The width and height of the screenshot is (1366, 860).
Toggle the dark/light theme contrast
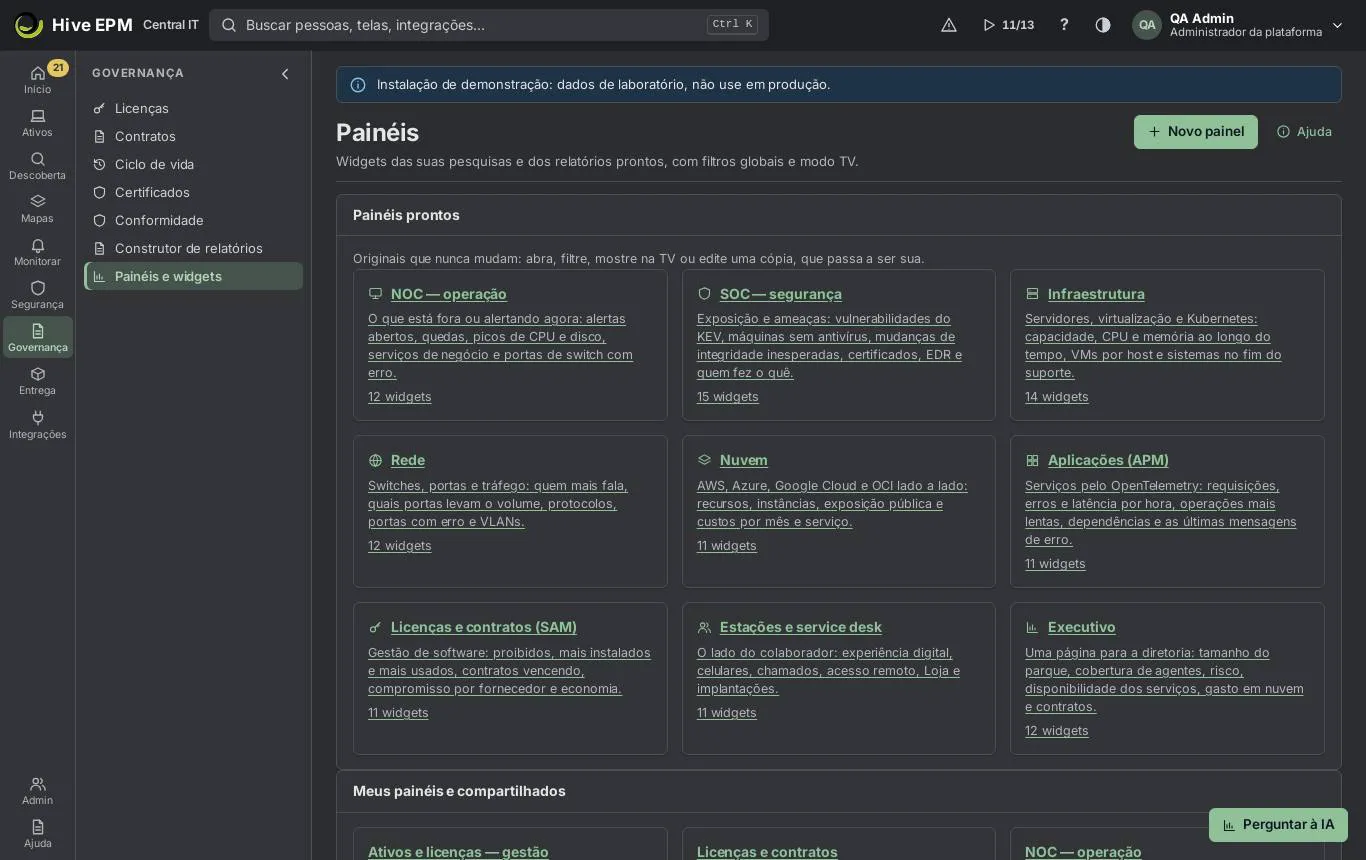point(1103,25)
